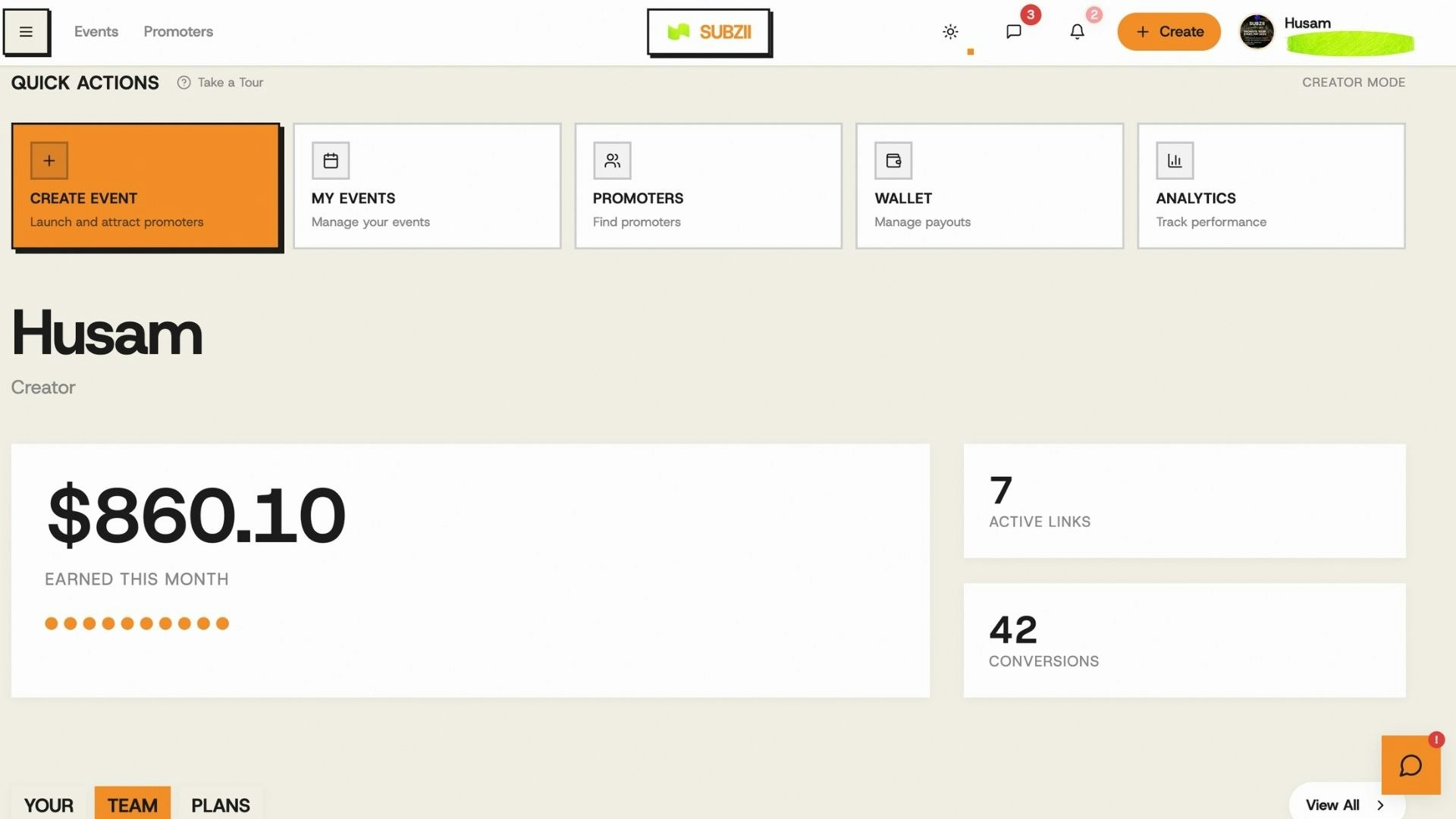Open the floating support chat widget

1411,765
